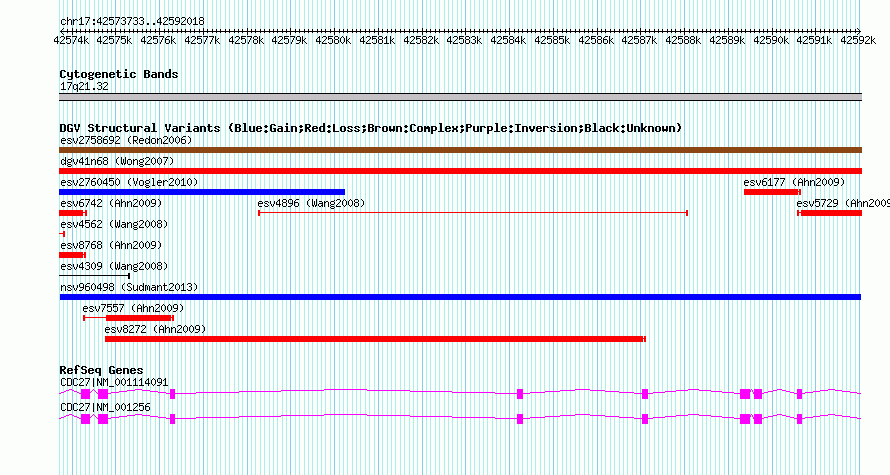Click the 42577k ruler tick label
890x475 pixels.
[202, 40]
